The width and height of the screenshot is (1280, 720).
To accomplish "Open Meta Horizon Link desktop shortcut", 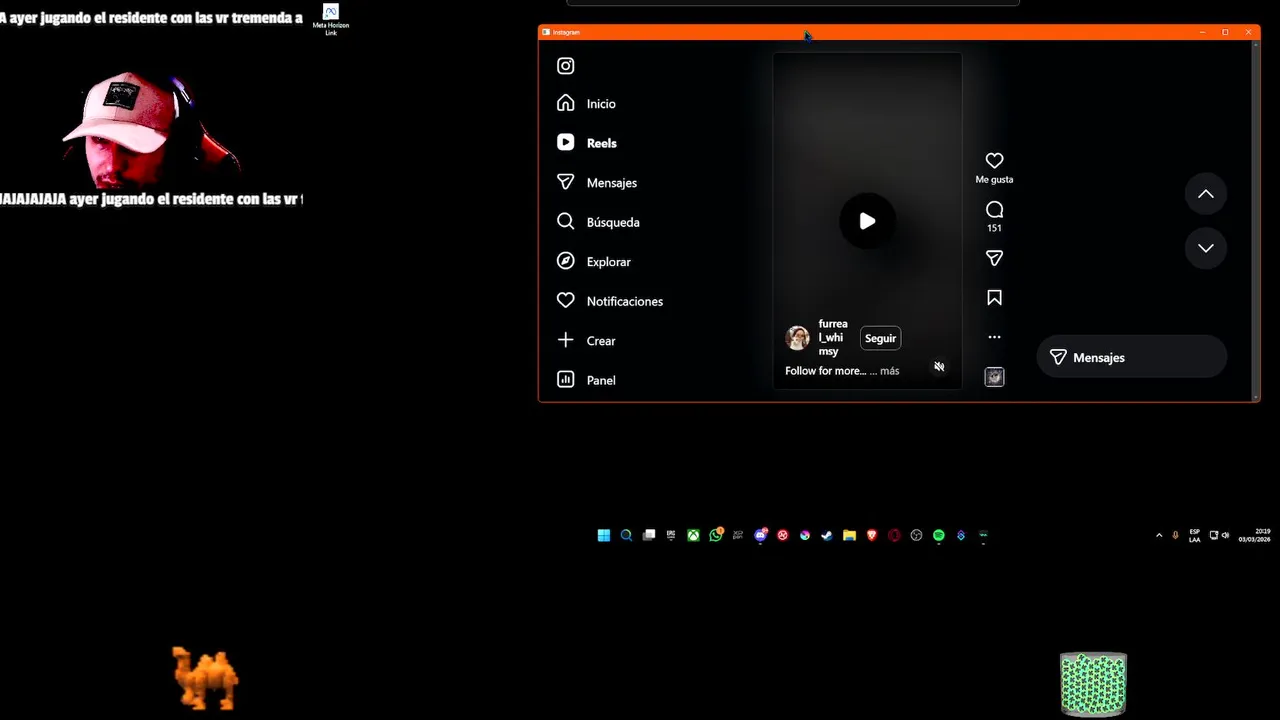I will [331, 20].
